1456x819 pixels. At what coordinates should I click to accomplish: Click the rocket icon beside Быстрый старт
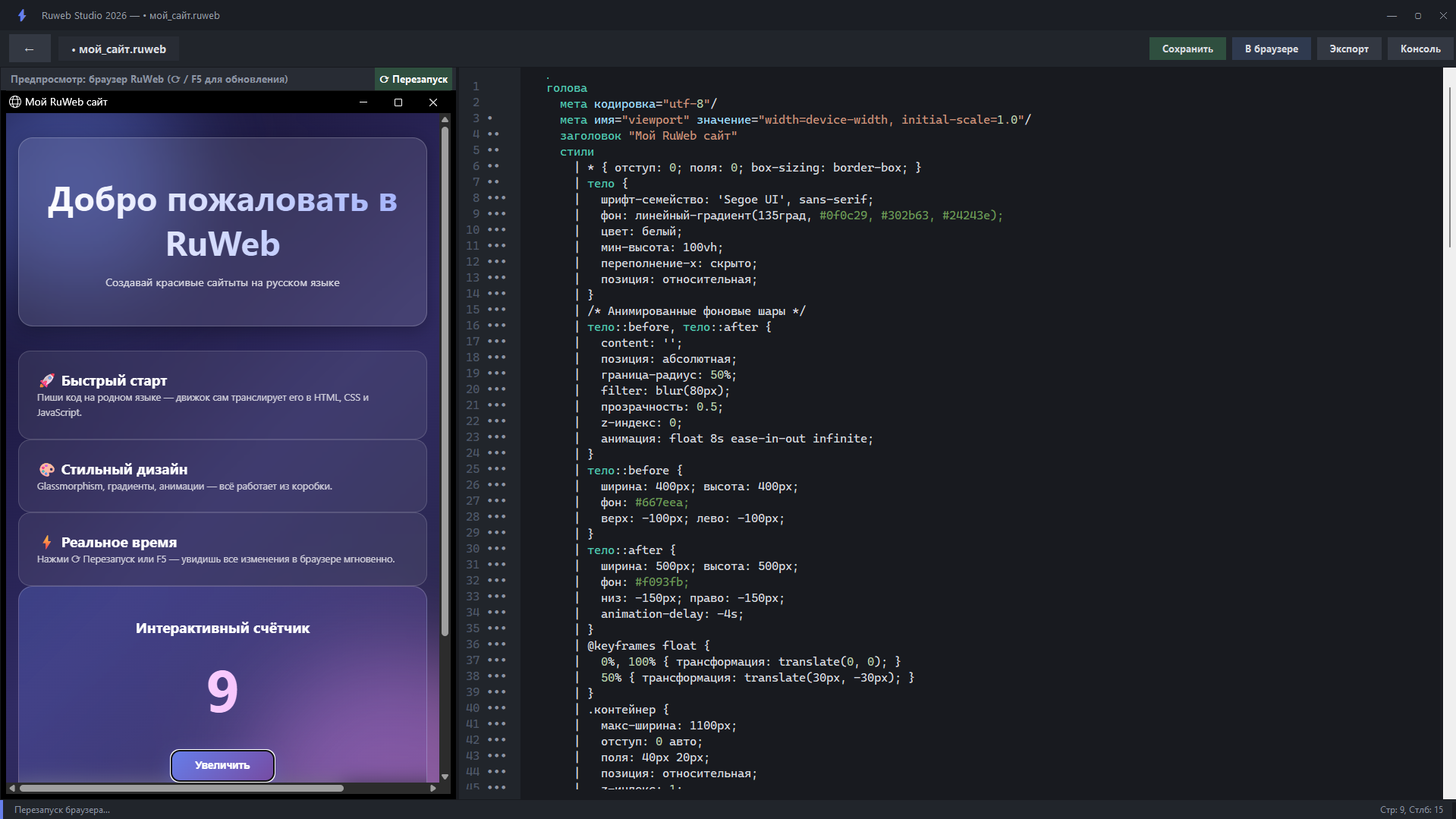47,380
